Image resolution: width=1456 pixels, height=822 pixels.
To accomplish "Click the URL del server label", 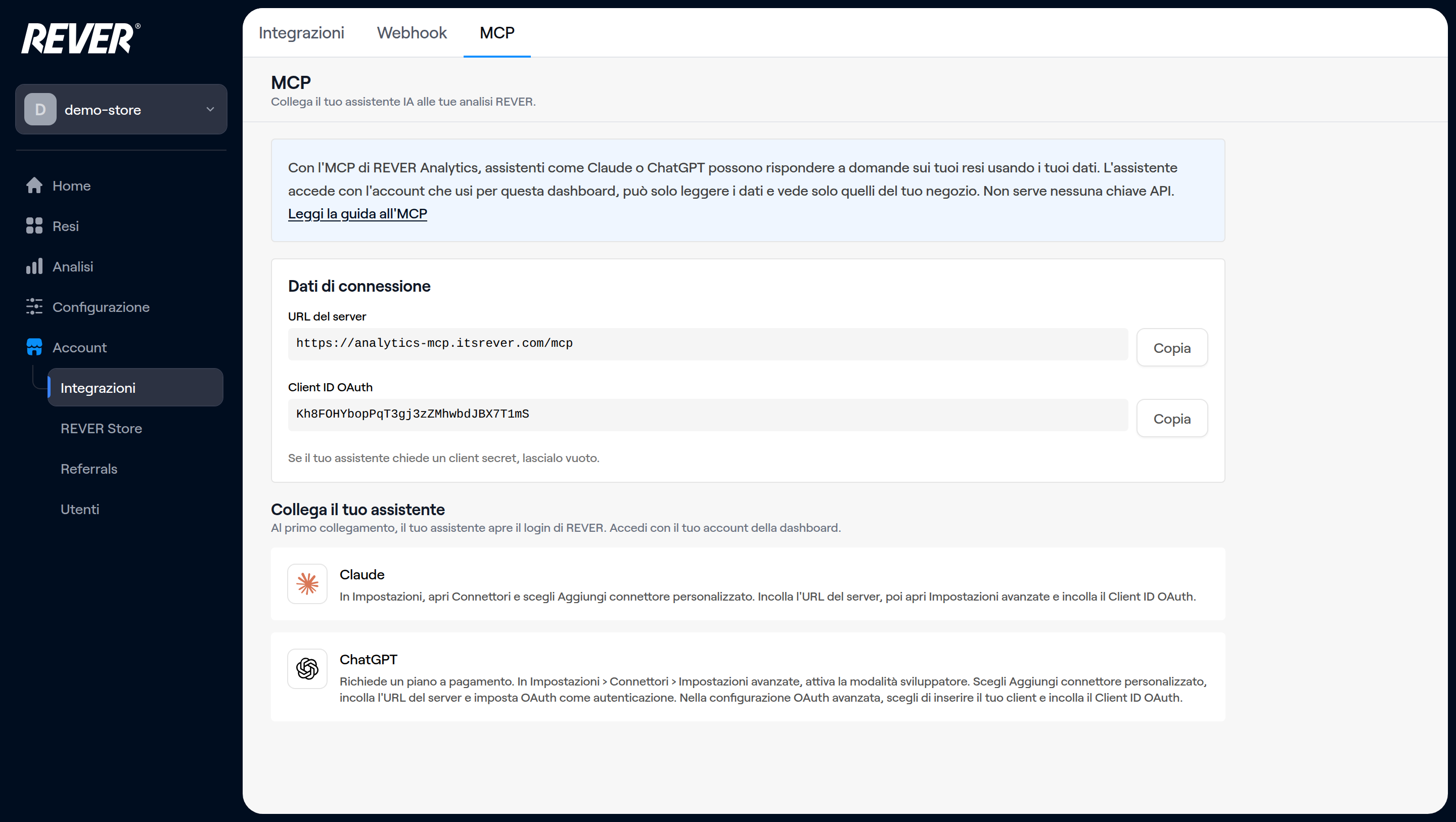I will pos(327,316).
